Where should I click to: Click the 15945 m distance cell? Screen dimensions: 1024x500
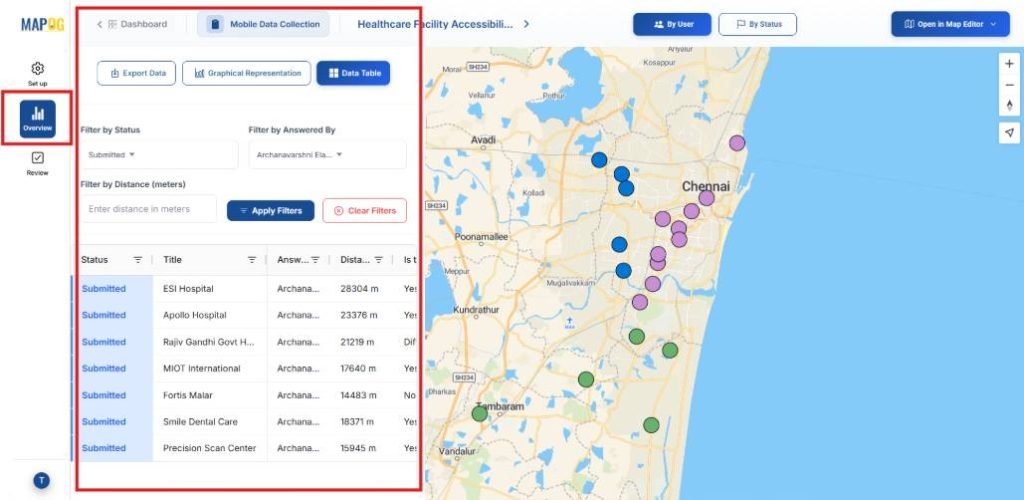pos(359,448)
